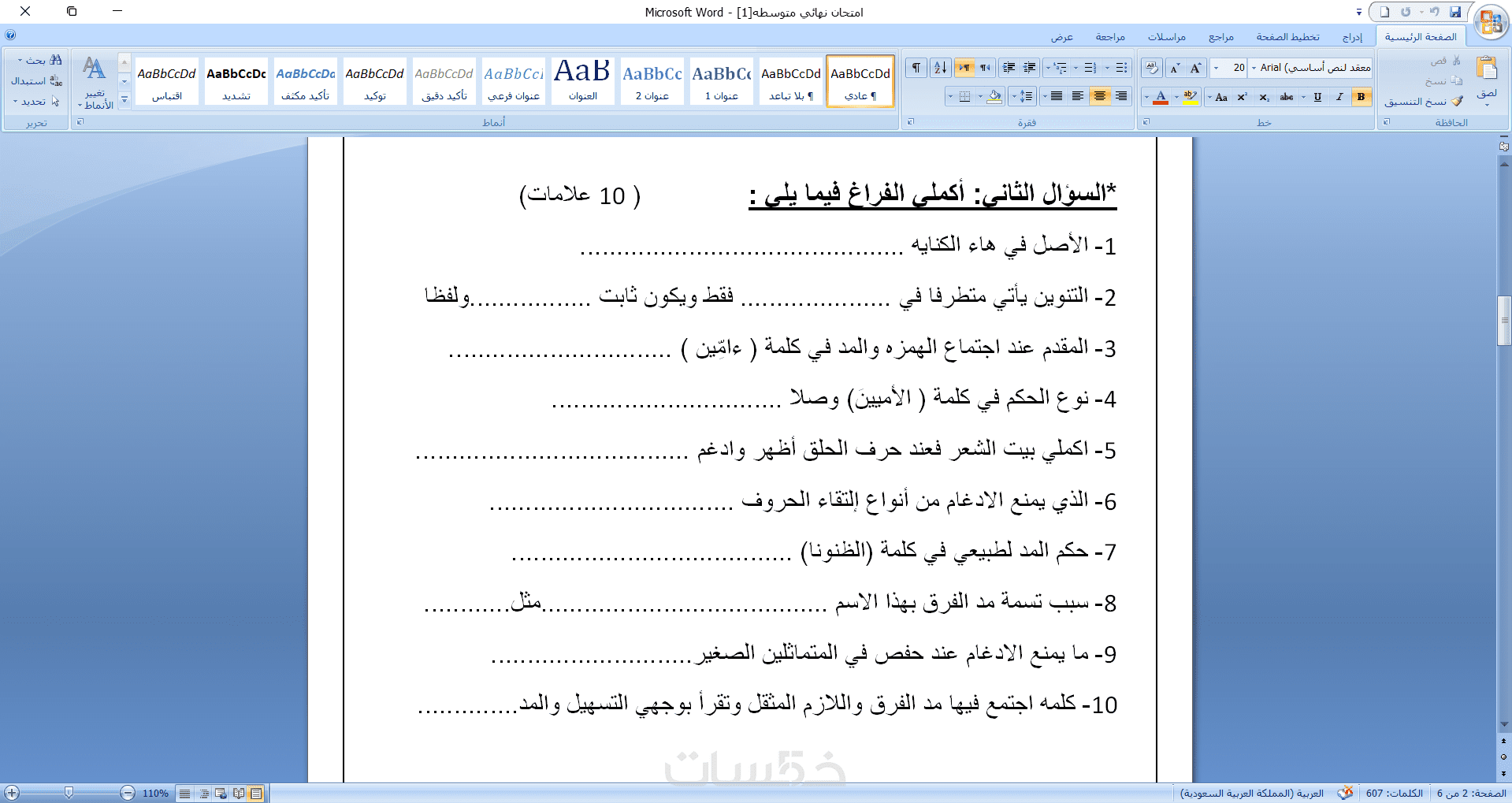This screenshot has width=1512, height=803.
Task: Click the word count (الكلمات: 607) in status bar
Action: click(x=1395, y=794)
